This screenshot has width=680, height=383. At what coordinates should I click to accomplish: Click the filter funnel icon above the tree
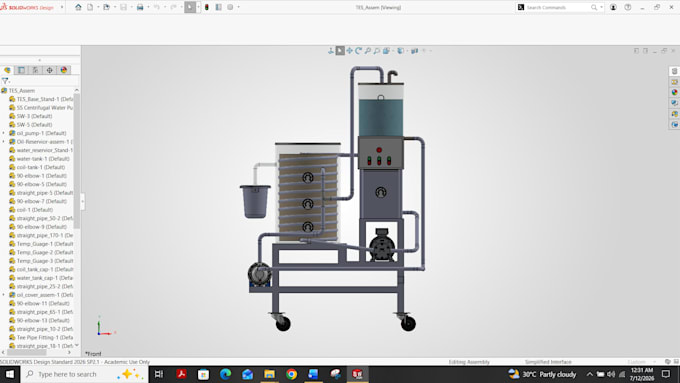pos(5,81)
